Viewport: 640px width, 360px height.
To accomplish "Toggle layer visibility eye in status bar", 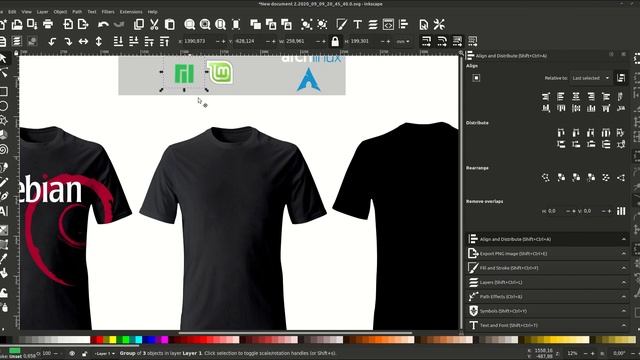I will [72, 353].
